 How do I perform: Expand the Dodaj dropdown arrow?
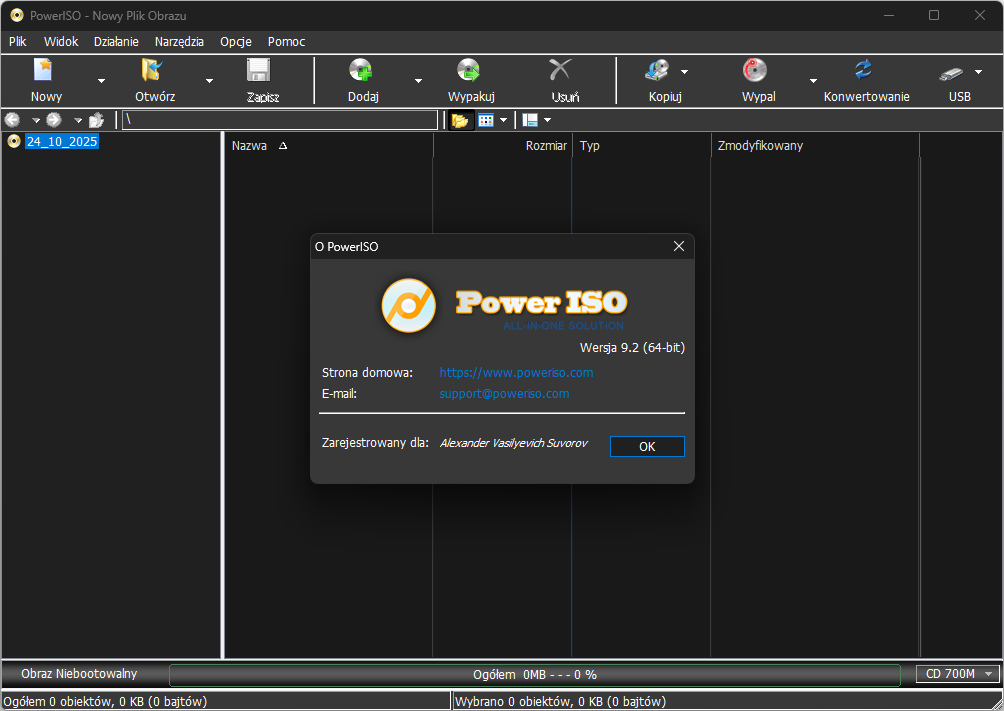point(418,81)
